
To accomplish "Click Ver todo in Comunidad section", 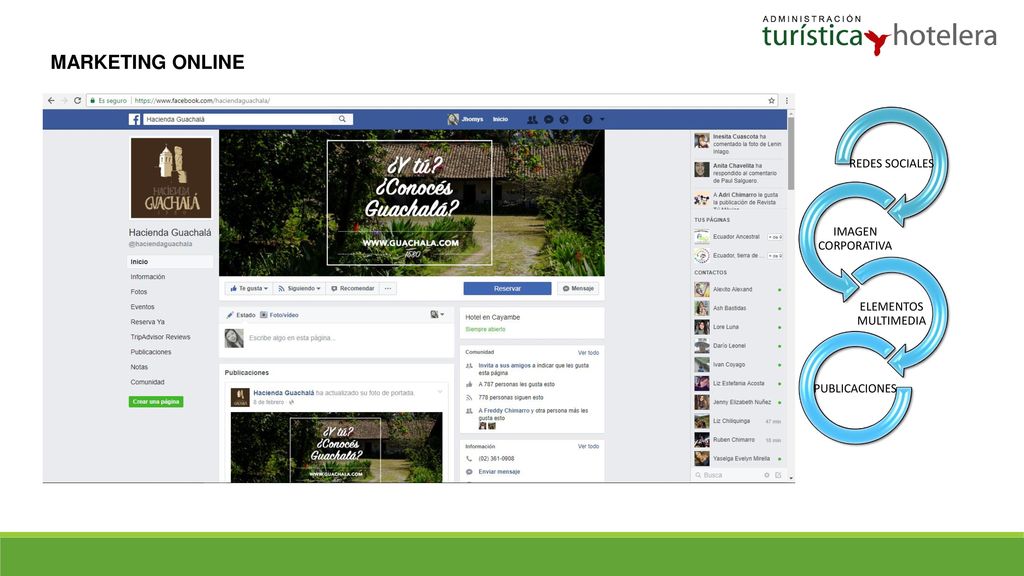I will click(588, 353).
